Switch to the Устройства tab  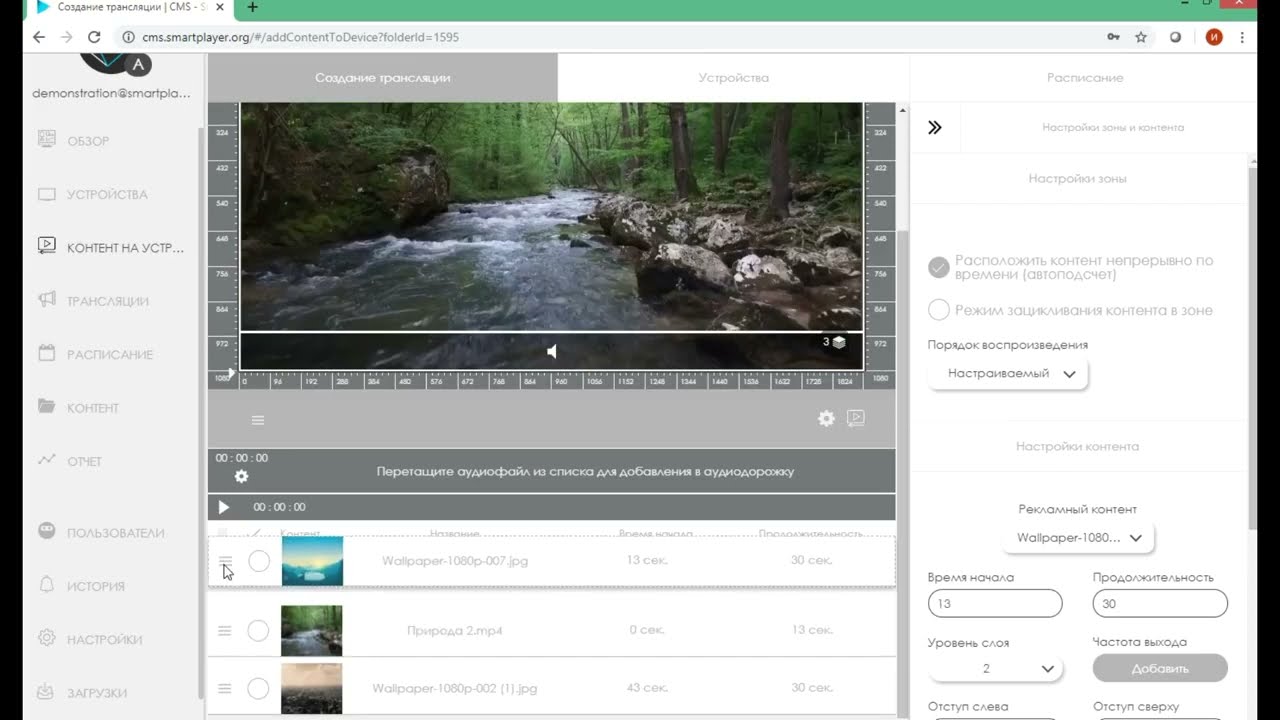click(x=734, y=77)
